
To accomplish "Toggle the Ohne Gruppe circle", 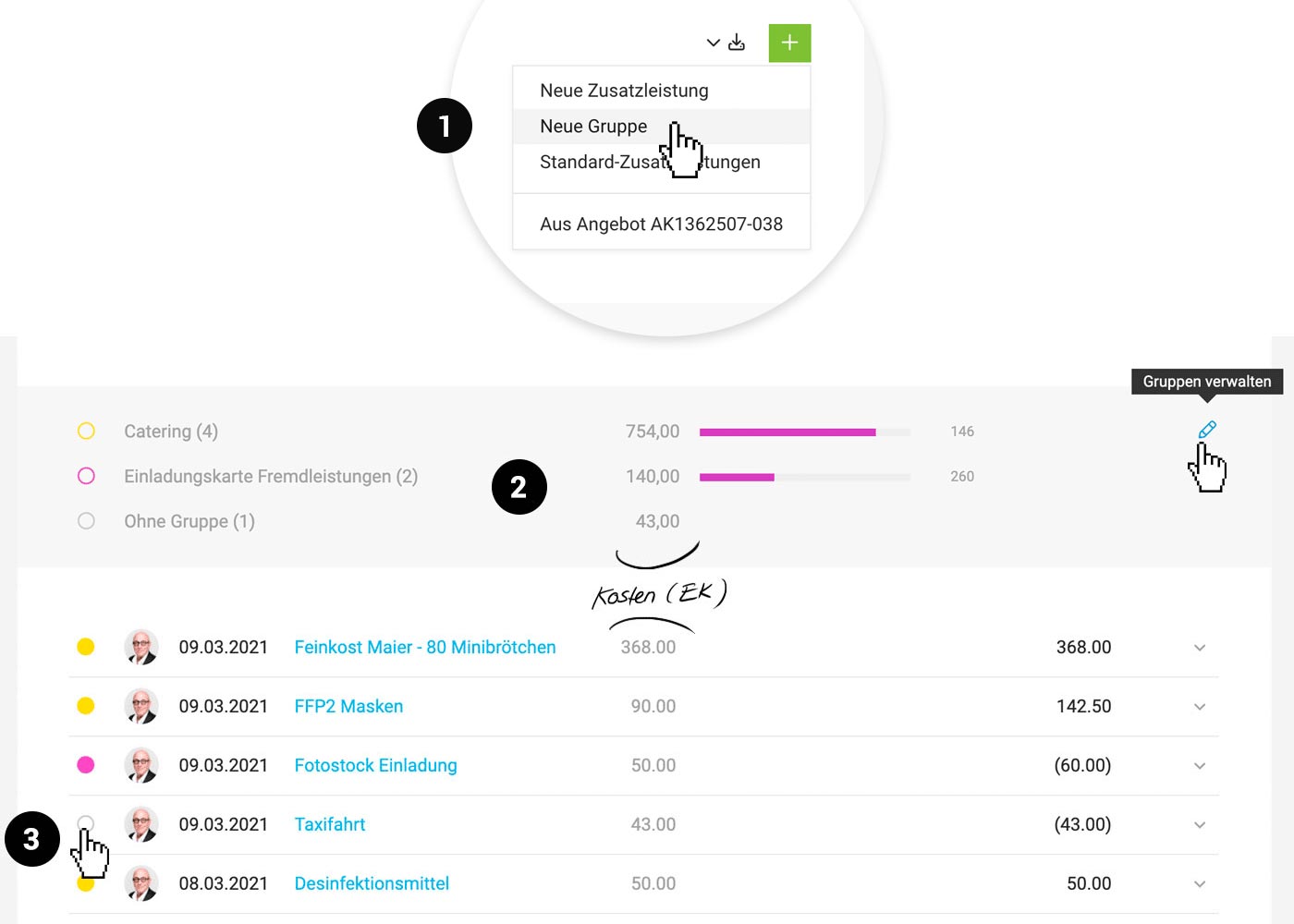I will [x=86, y=521].
